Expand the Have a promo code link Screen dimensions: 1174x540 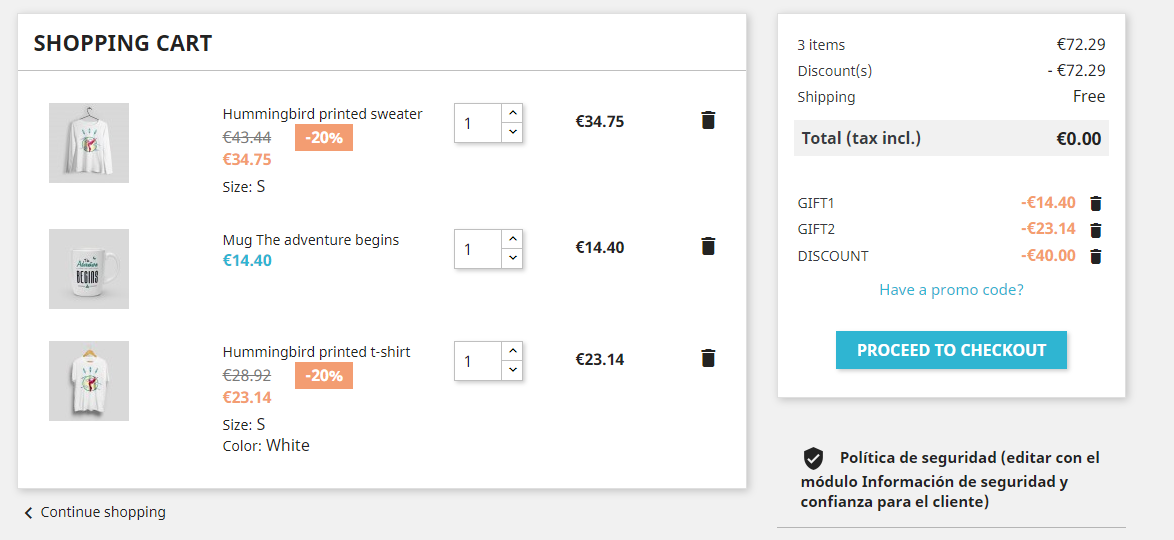pos(951,290)
